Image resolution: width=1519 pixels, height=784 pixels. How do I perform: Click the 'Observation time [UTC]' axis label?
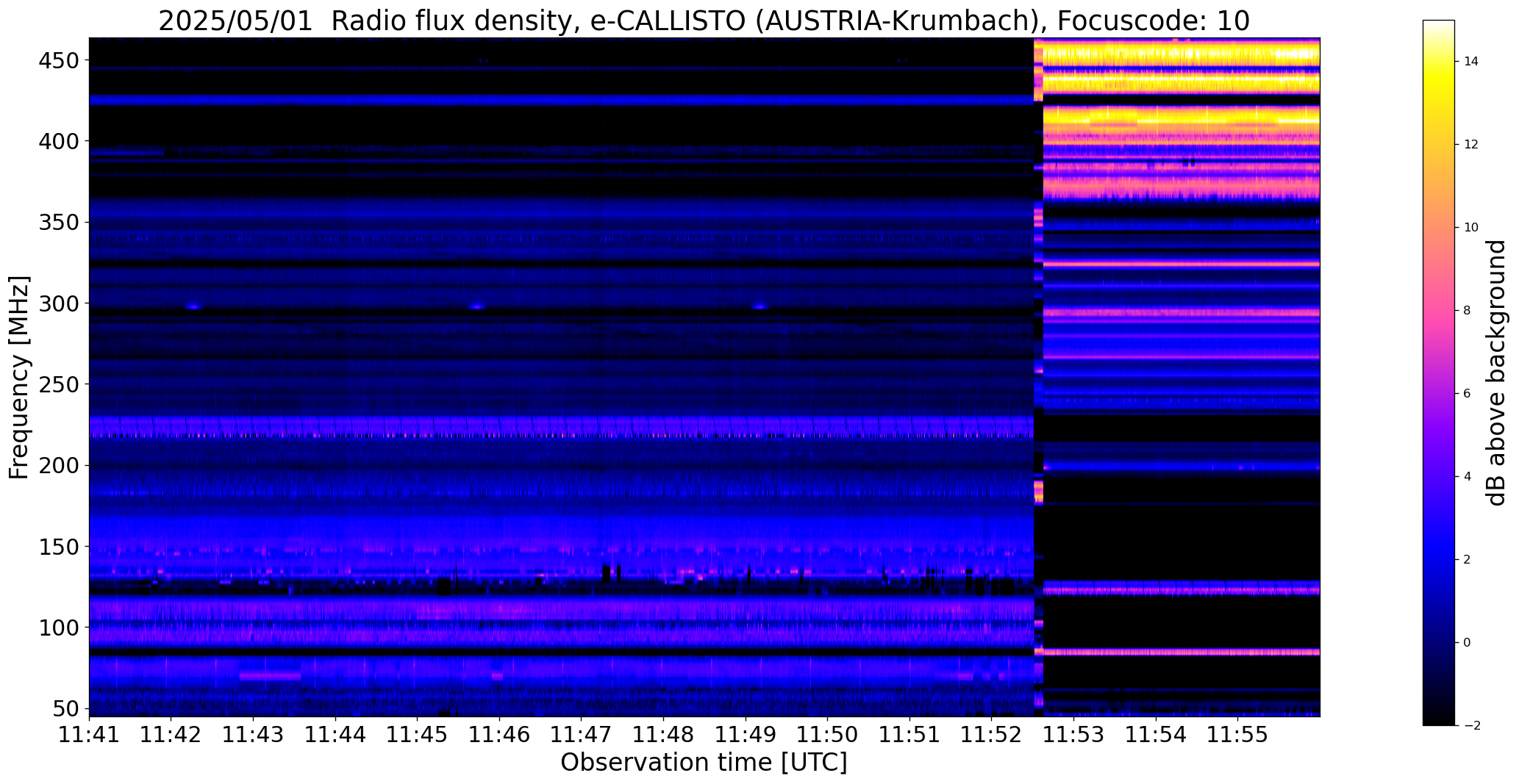tap(704, 762)
